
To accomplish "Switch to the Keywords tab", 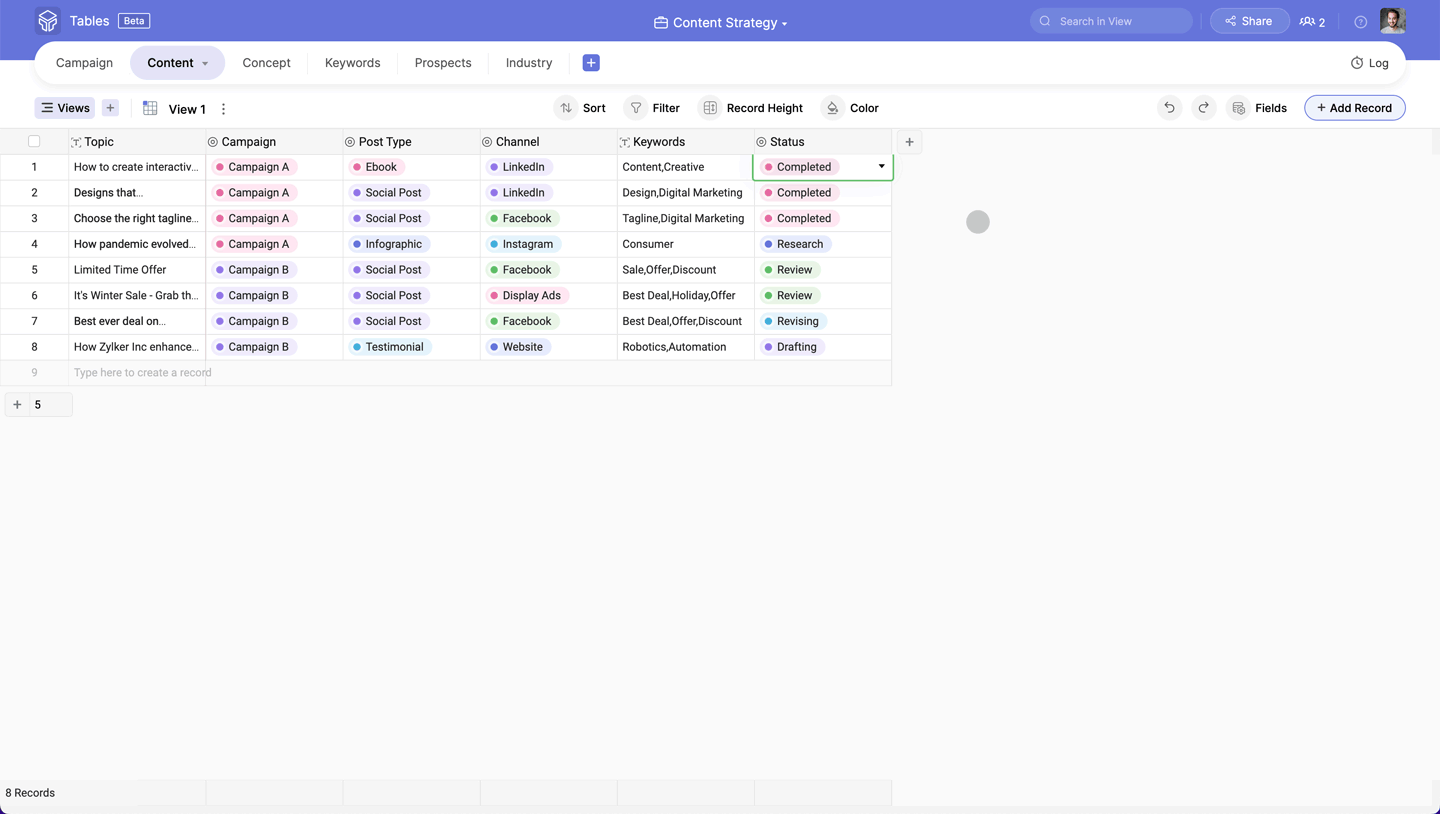I will click(x=352, y=63).
